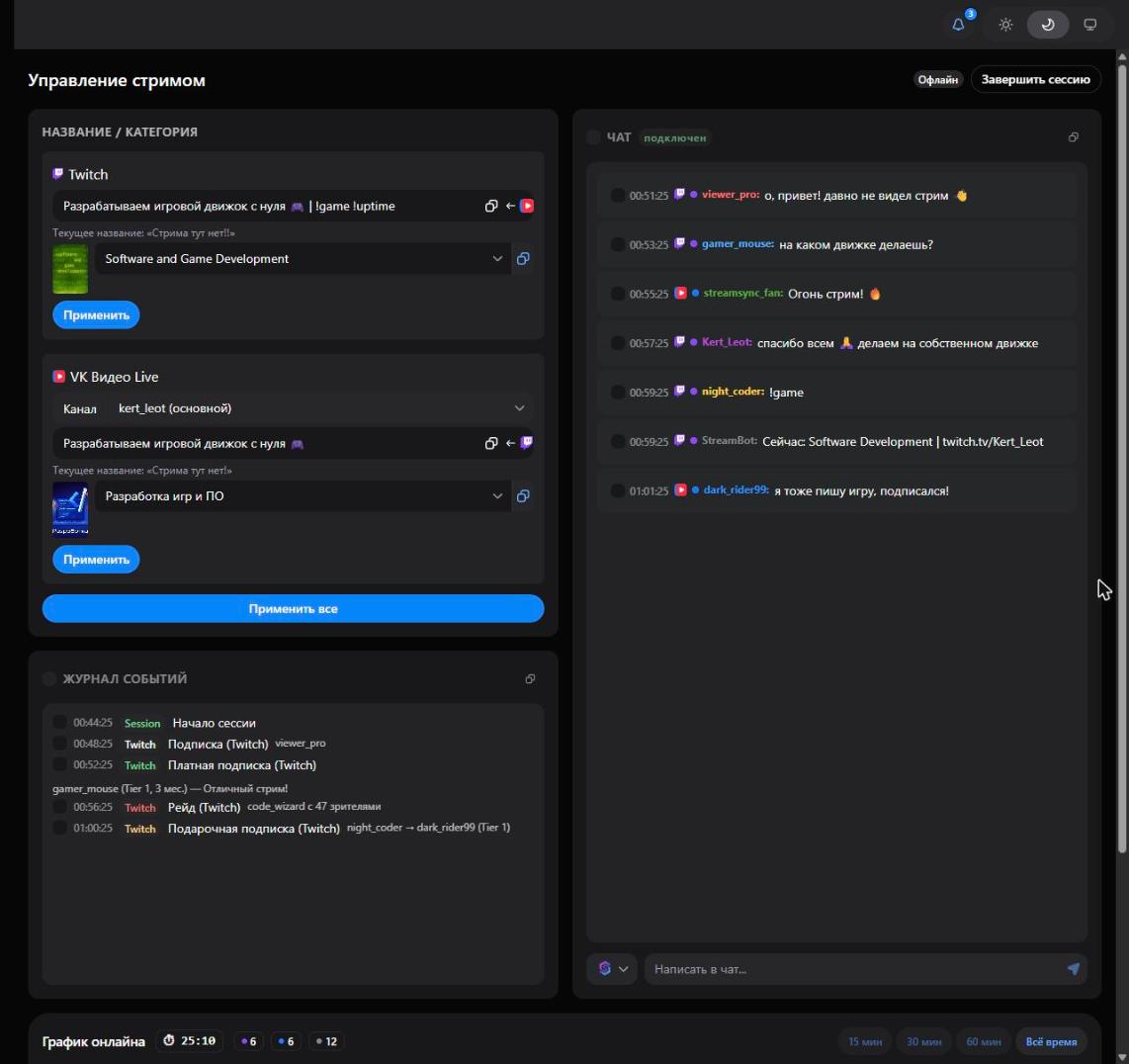The image size is (1129, 1064).
Task: Open the notifications bell
Action: click(958, 25)
